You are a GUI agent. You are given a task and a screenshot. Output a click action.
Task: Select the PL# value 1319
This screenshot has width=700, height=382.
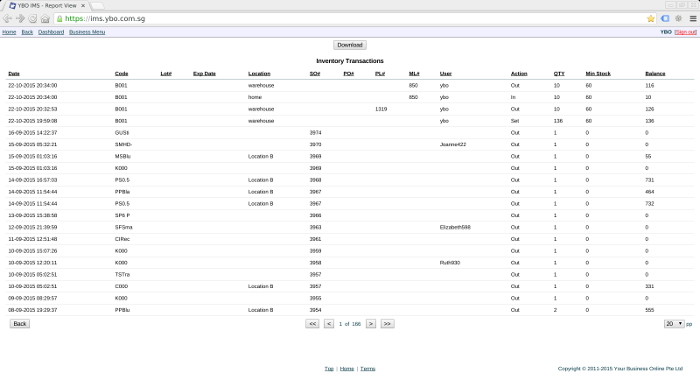pos(381,109)
